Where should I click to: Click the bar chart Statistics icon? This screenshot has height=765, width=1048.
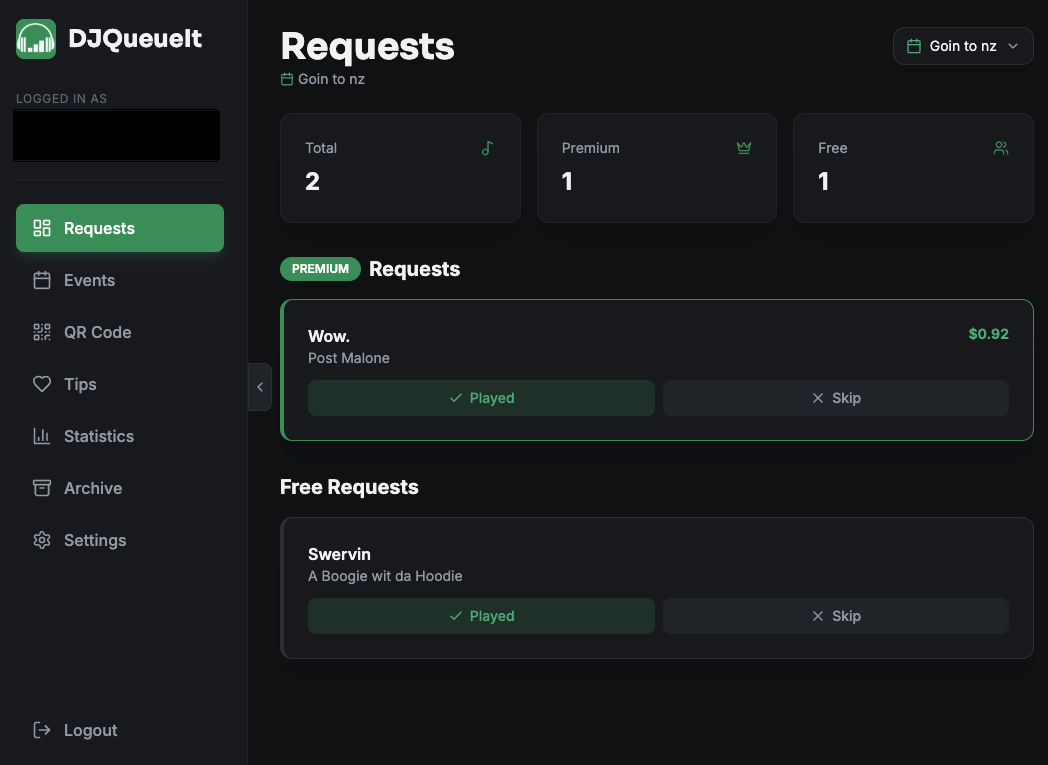(42, 436)
